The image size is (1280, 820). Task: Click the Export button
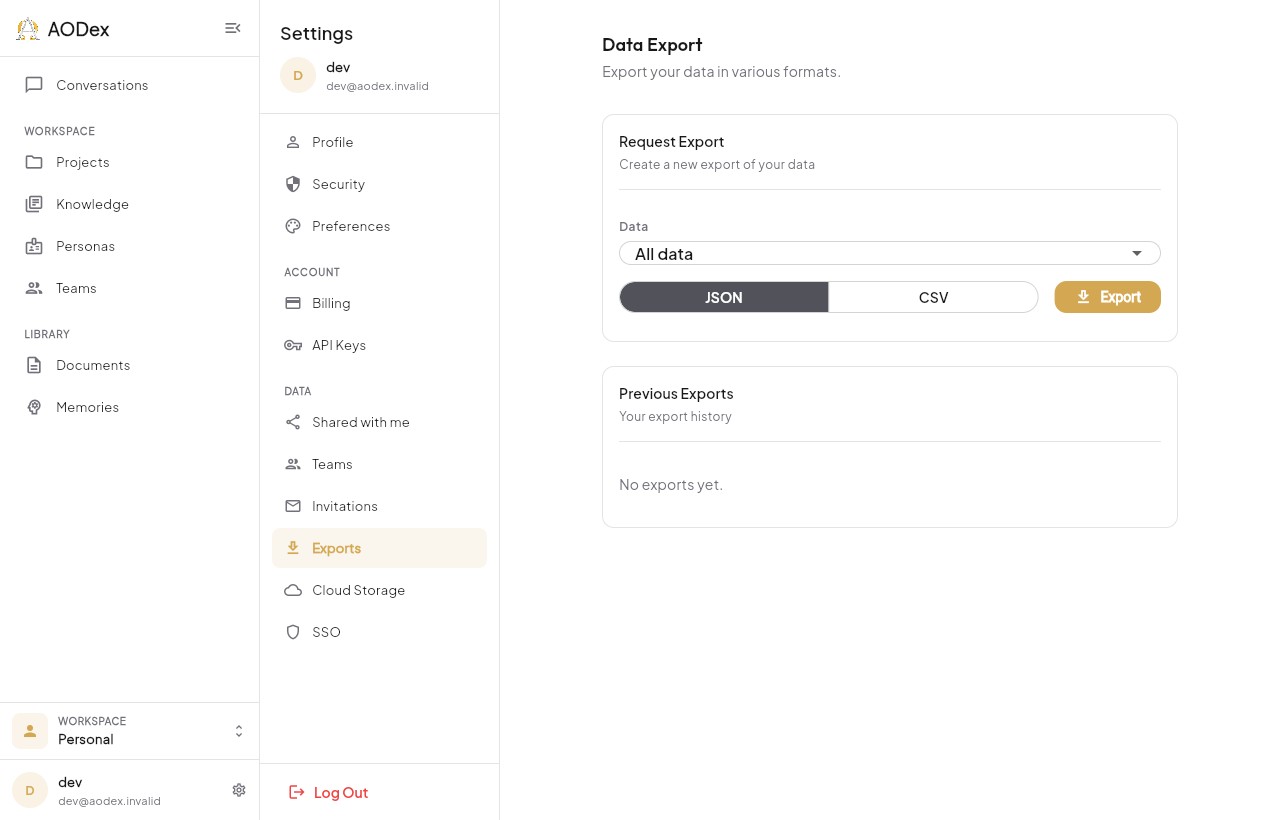[x=1108, y=297]
